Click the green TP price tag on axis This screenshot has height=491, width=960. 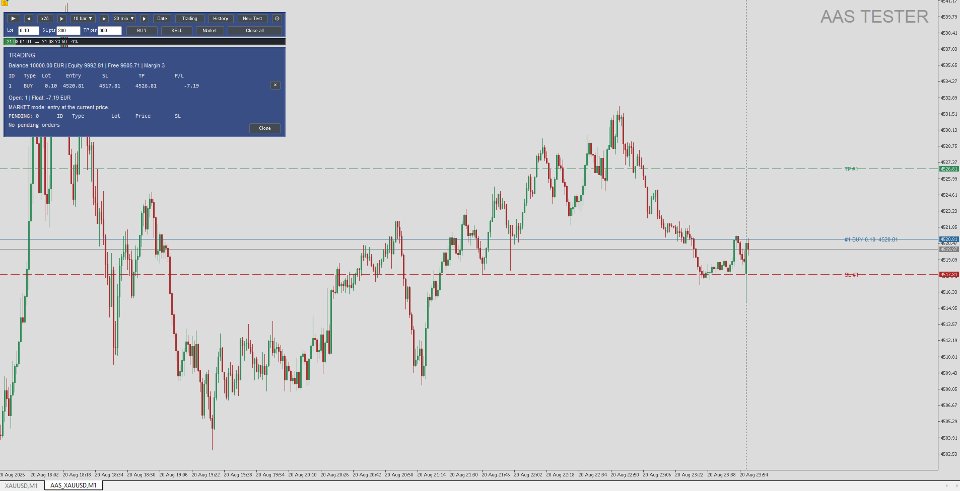[x=949, y=168]
